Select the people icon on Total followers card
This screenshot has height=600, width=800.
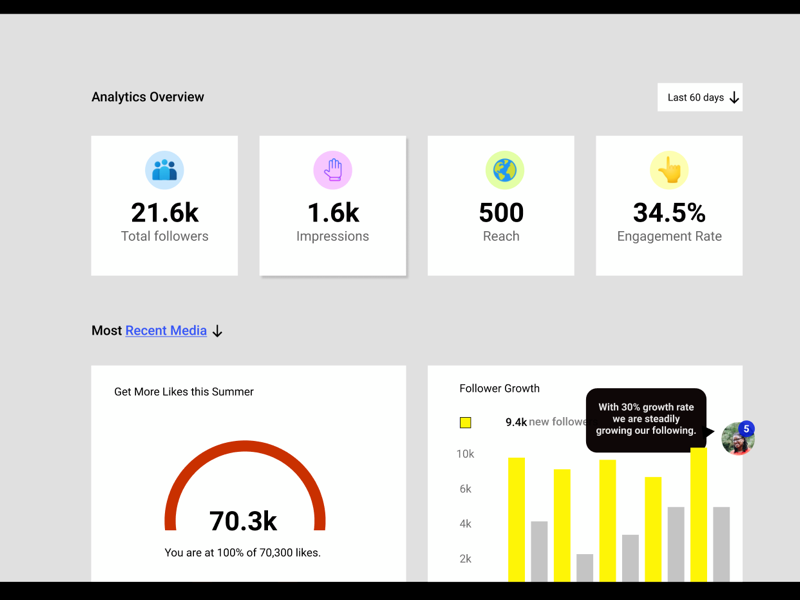coord(164,170)
